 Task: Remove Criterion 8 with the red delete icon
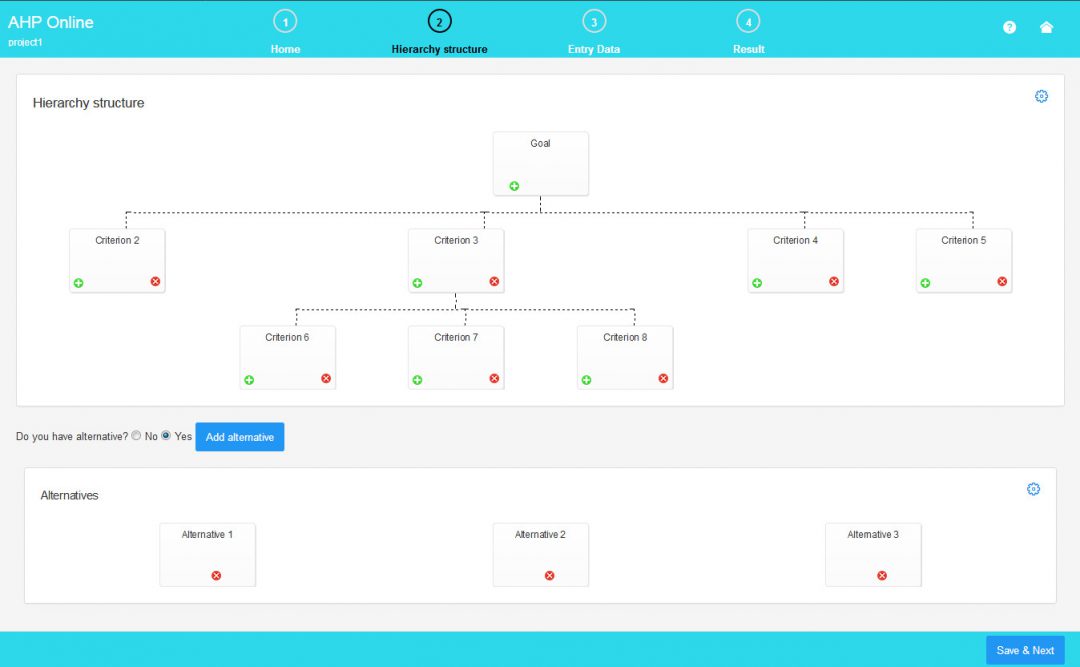coord(662,379)
